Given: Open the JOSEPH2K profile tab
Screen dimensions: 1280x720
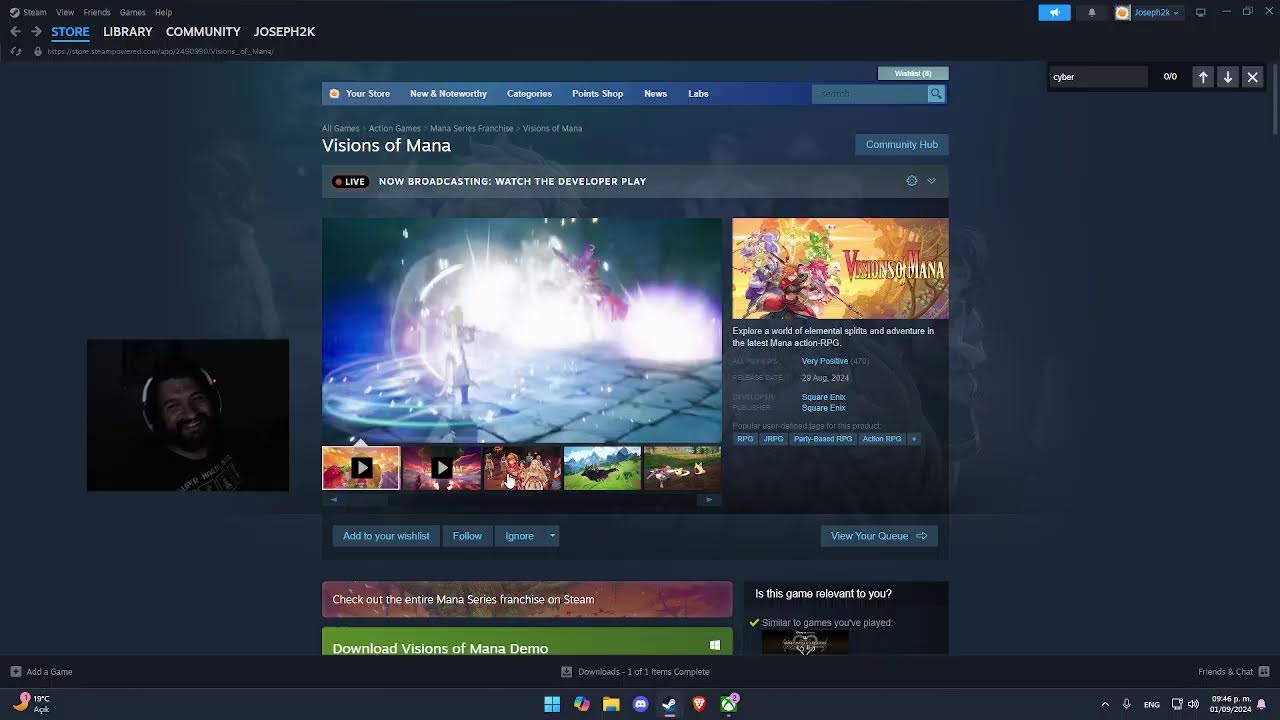Looking at the screenshot, I should pyautogui.click(x=284, y=31).
